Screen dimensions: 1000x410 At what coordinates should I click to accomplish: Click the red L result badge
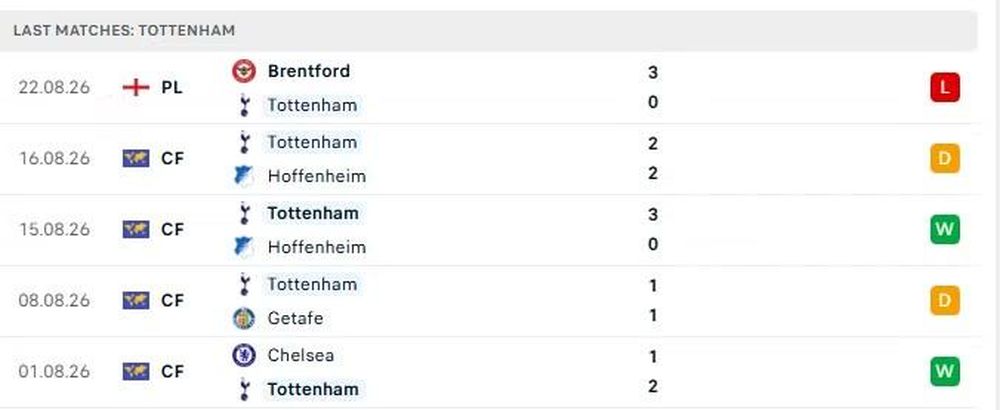coord(945,87)
